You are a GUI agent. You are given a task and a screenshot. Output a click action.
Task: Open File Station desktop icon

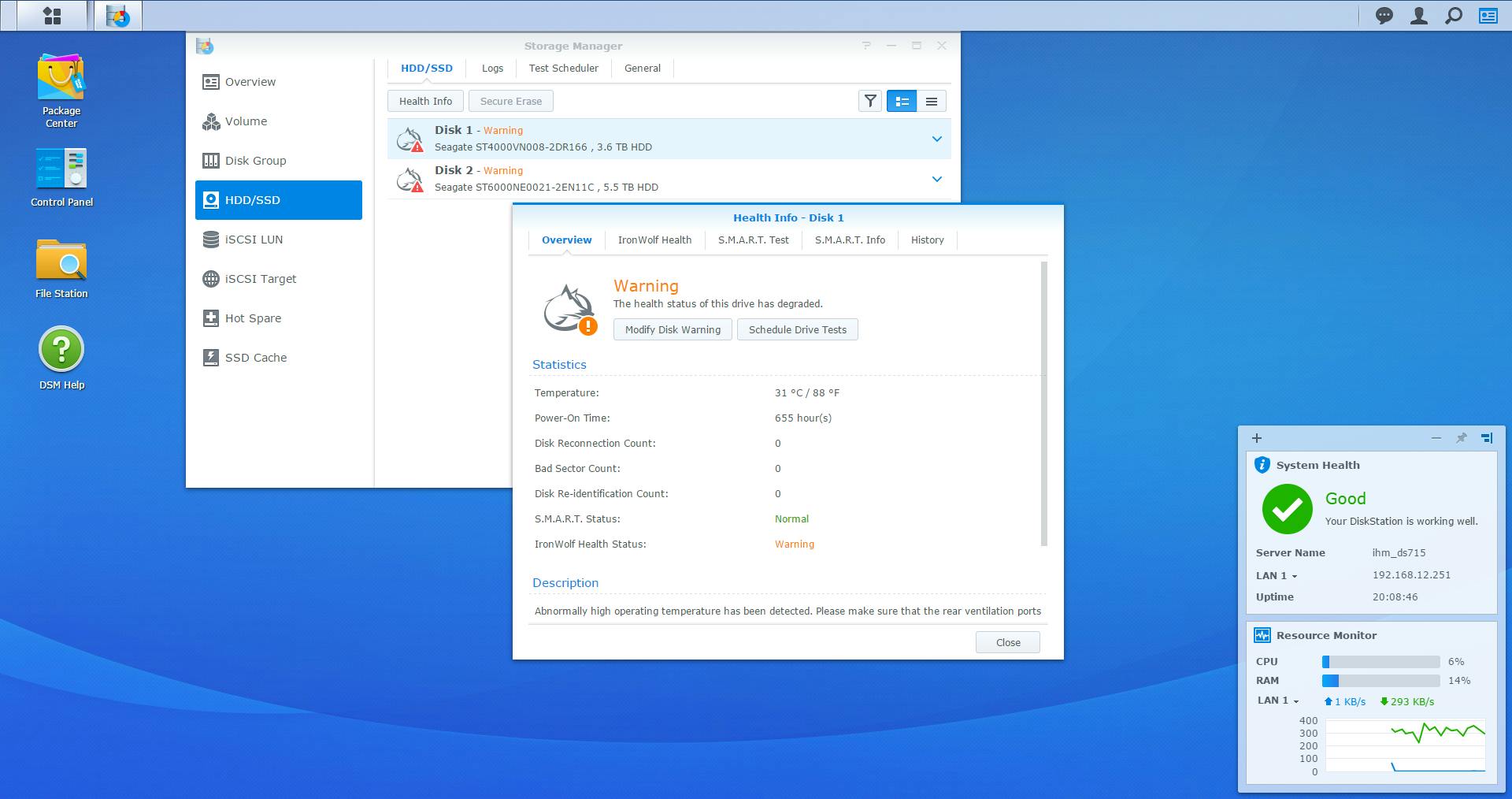[x=61, y=259]
